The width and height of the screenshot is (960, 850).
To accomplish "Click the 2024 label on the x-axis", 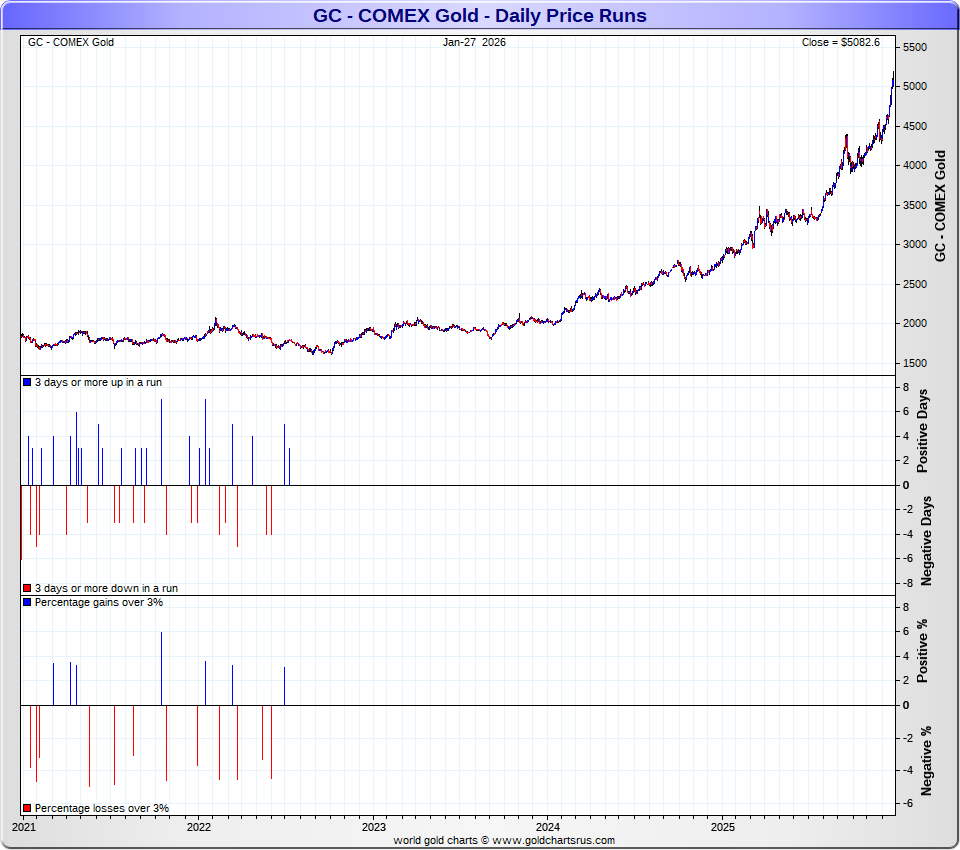I will click(x=548, y=827).
